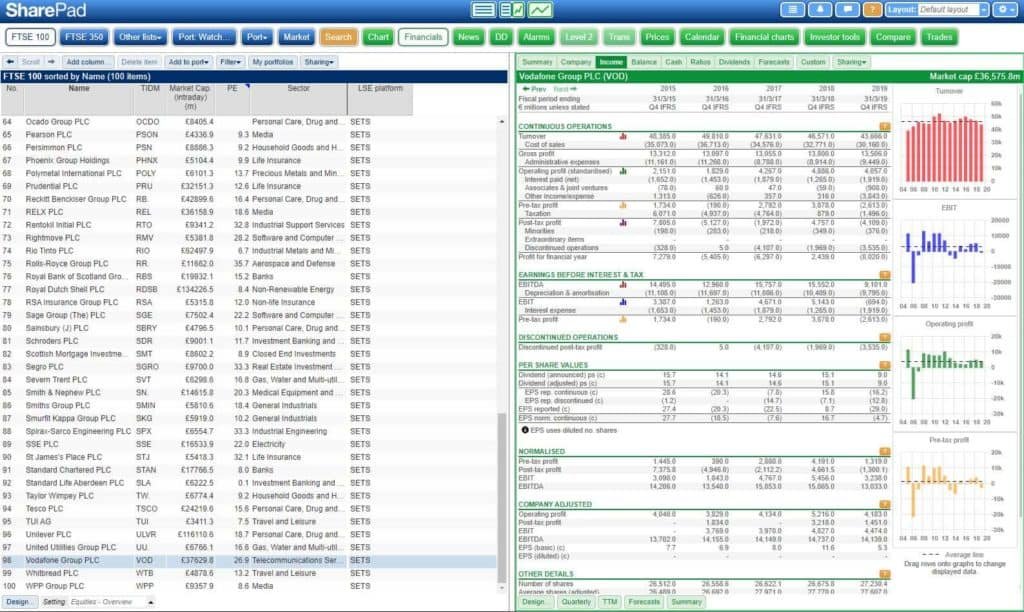Image resolution: width=1024 pixels, height=612 pixels.
Task: Click the orange help icon for Company Adjusted section
Action: coord(885,504)
